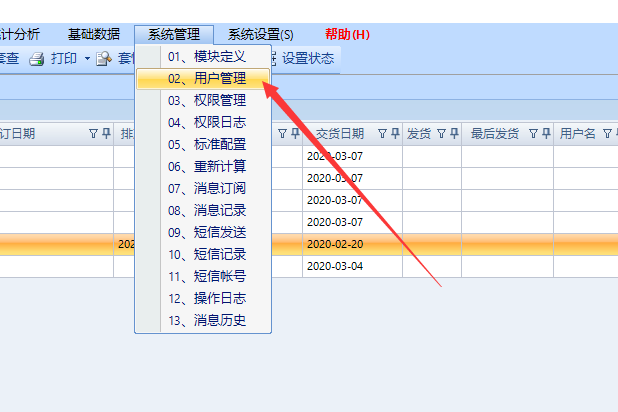Open 03、权限管理 from the menu
The image size is (618, 412).
coord(206,101)
